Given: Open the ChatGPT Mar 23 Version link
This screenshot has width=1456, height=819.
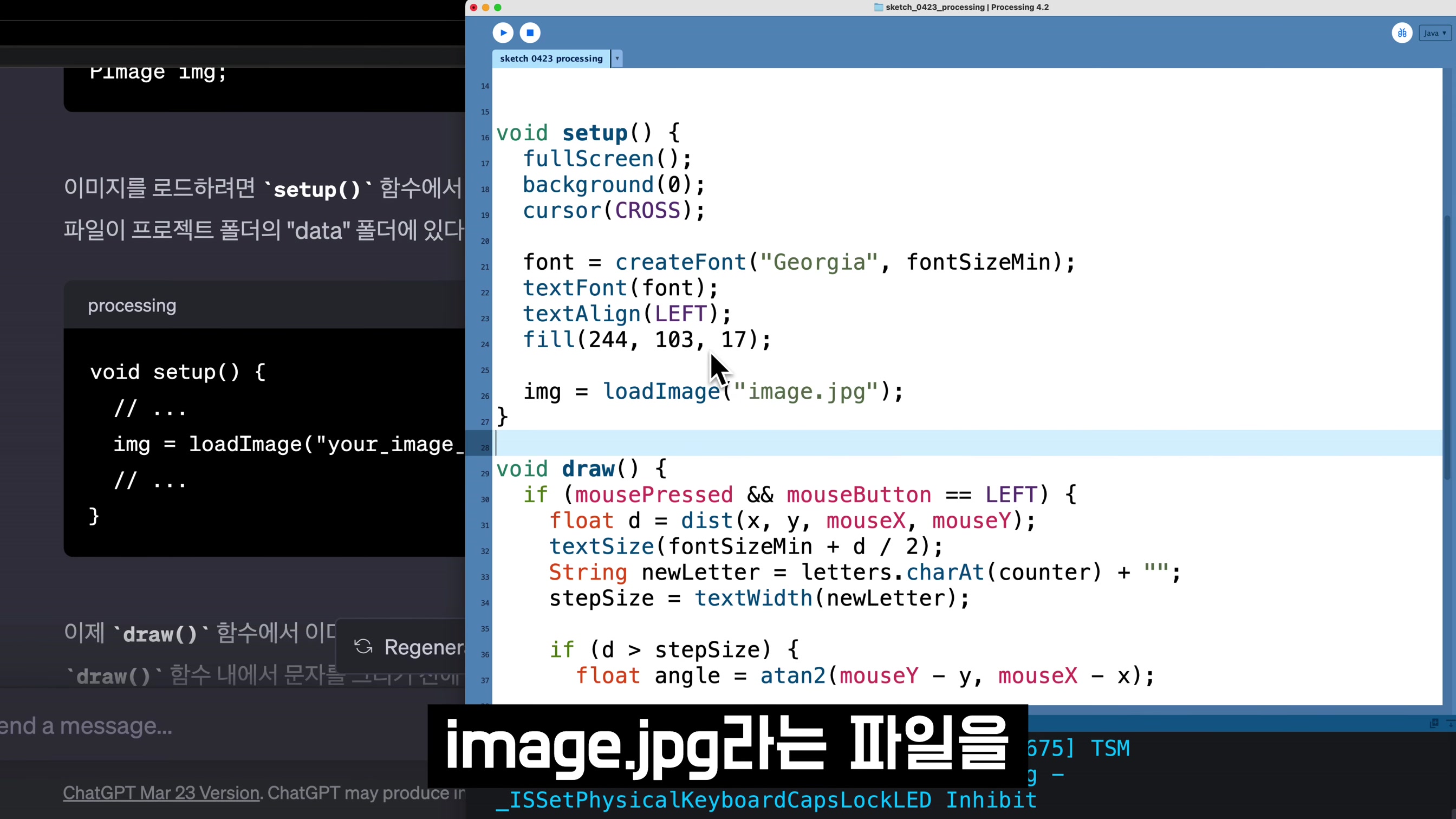Looking at the screenshot, I should pyautogui.click(x=161, y=793).
